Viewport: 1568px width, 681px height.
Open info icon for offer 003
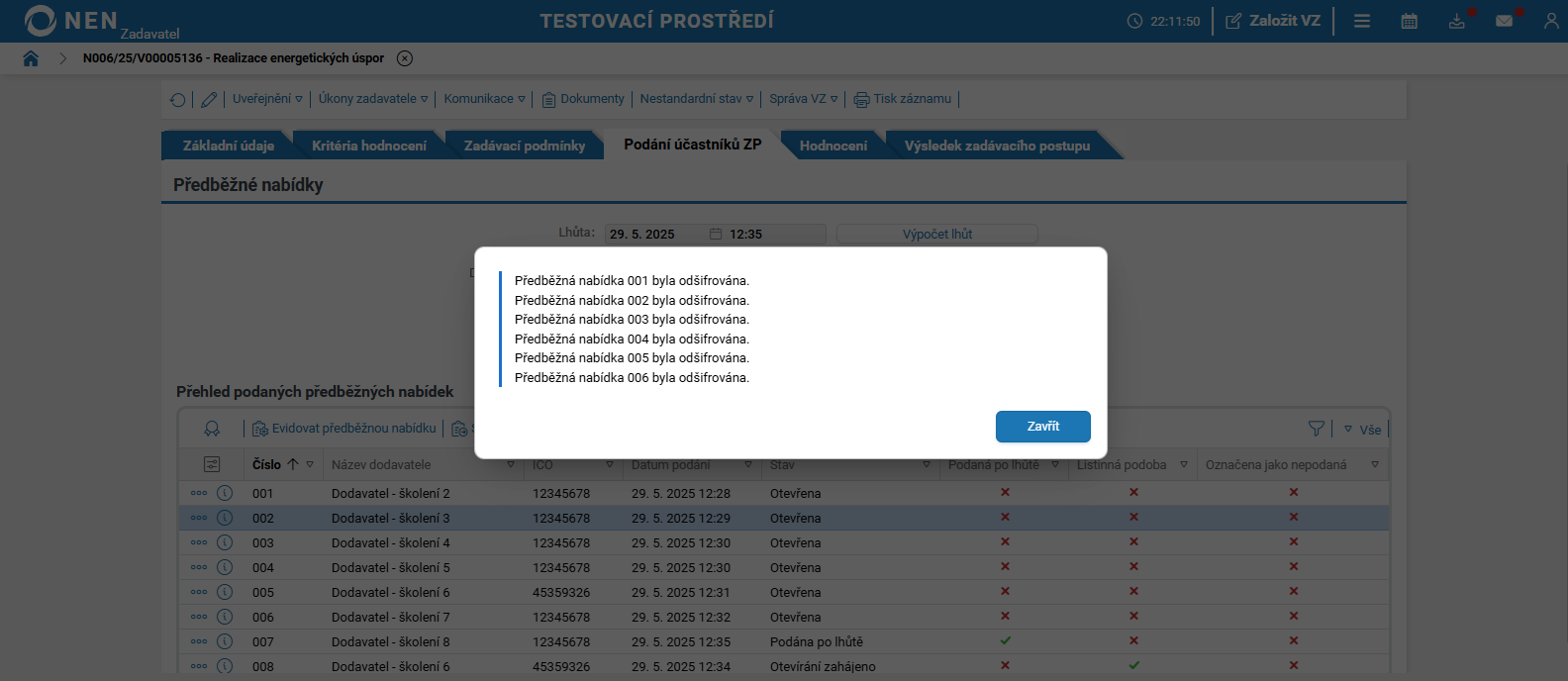click(225, 542)
